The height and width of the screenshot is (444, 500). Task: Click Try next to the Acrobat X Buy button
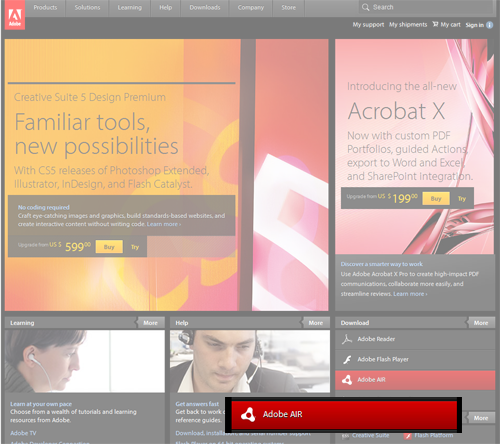[x=462, y=199]
